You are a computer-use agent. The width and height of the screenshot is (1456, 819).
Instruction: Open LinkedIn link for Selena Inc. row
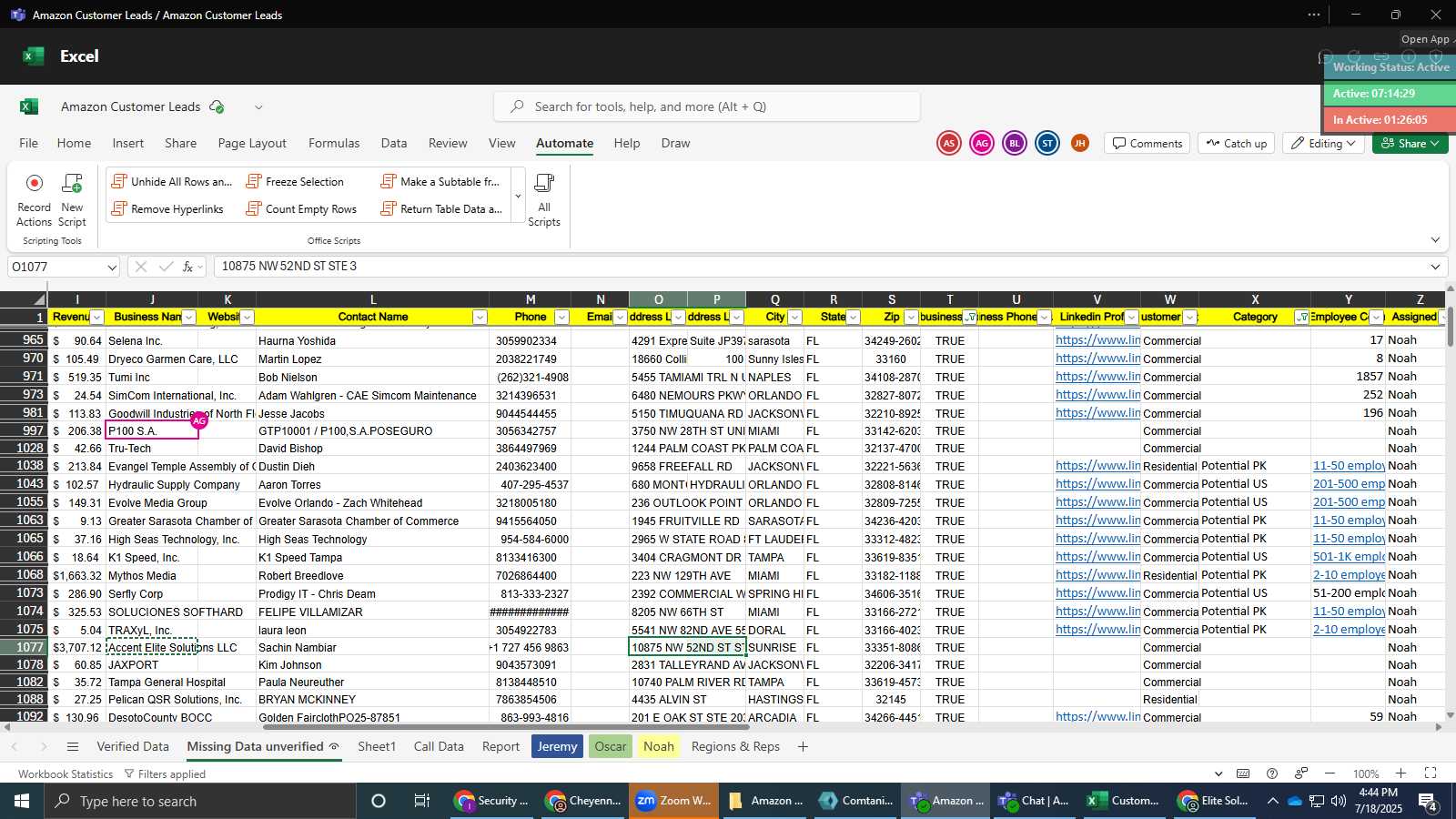pos(1097,340)
